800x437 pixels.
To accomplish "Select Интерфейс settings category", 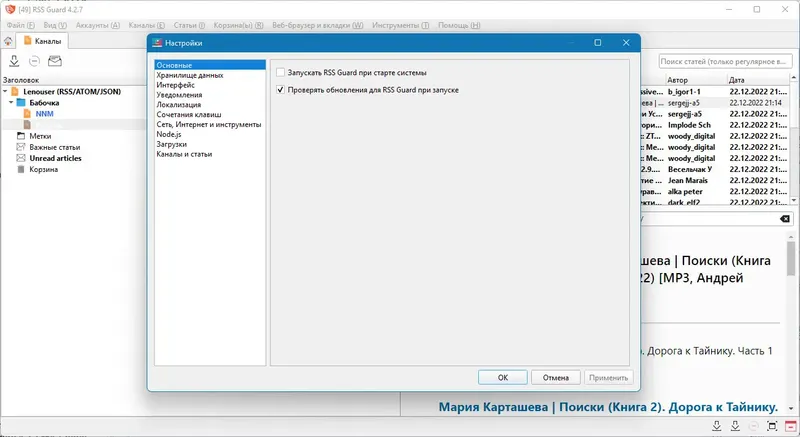I will click(x=210, y=85).
